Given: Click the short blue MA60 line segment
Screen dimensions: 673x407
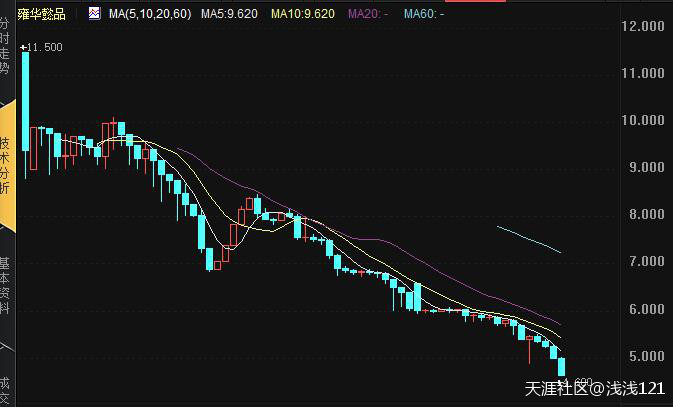Looking at the screenshot, I should [x=528, y=240].
